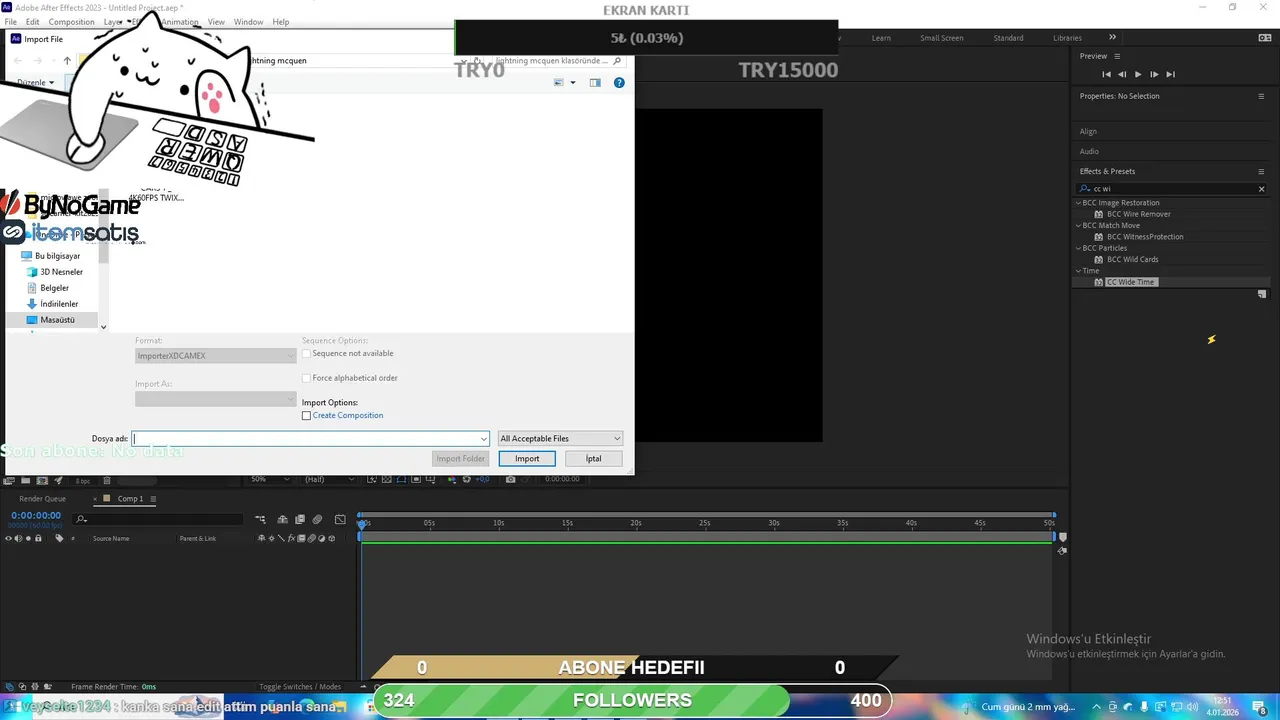Click timeline current timecode 0:00:00:00
Viewport: 1280px width, 720px height.
[x=36, y=516]
